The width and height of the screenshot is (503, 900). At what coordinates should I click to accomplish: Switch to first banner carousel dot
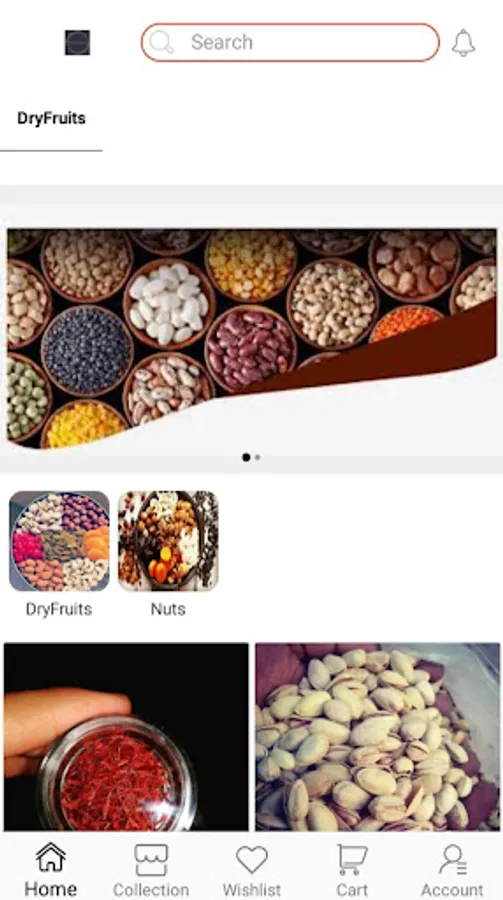point(246,457)
